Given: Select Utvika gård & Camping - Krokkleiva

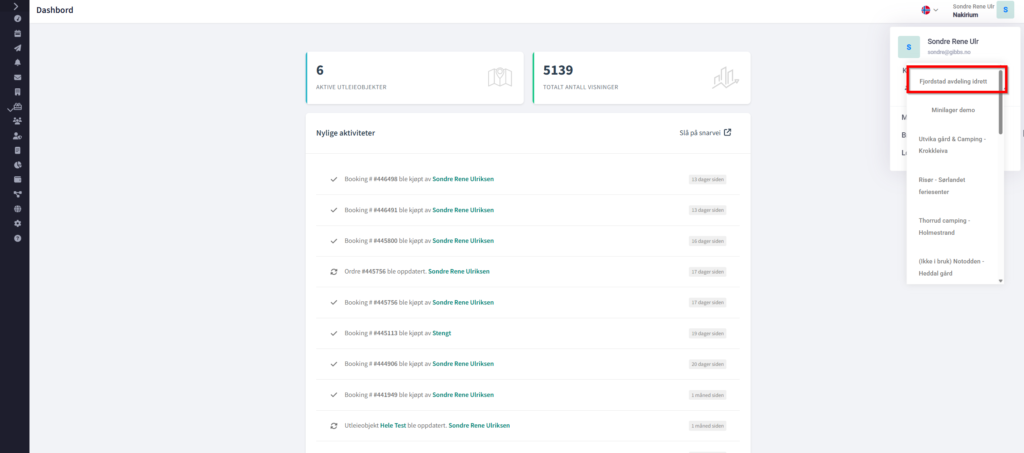Looking at the screenshot, I should coord(952,144).
